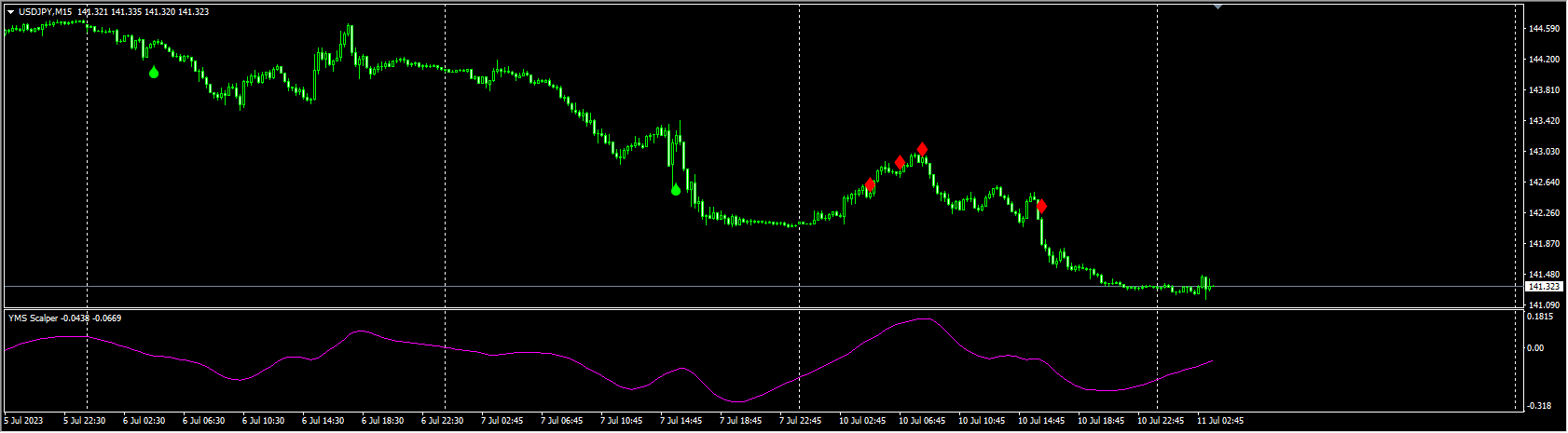The width and height of the screenshot is (1568, 433).
Task: Click the chart shift triangle marker on top edge
Action: 1217,7
